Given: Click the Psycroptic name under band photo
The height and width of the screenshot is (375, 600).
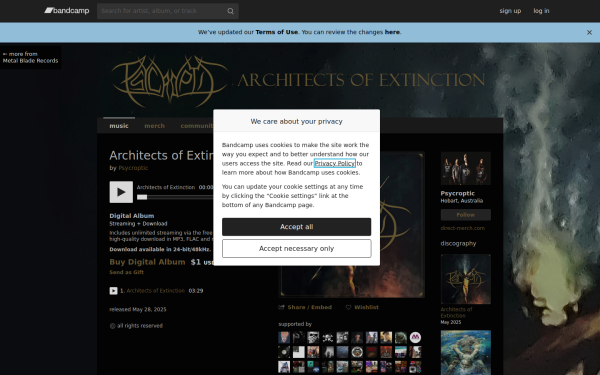Looking at the screenshot, I should (x=458, y=194).
